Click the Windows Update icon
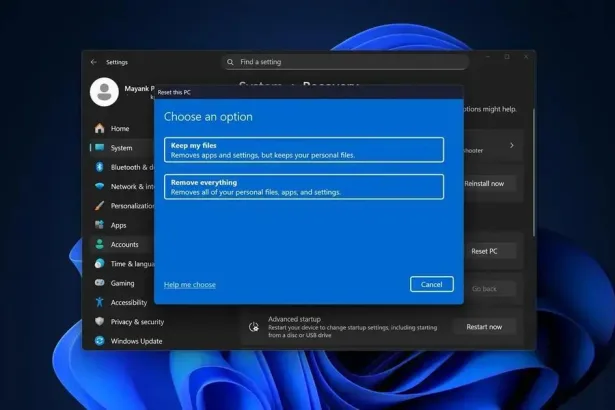The image size is (615, 410). (x=99, y=341)
